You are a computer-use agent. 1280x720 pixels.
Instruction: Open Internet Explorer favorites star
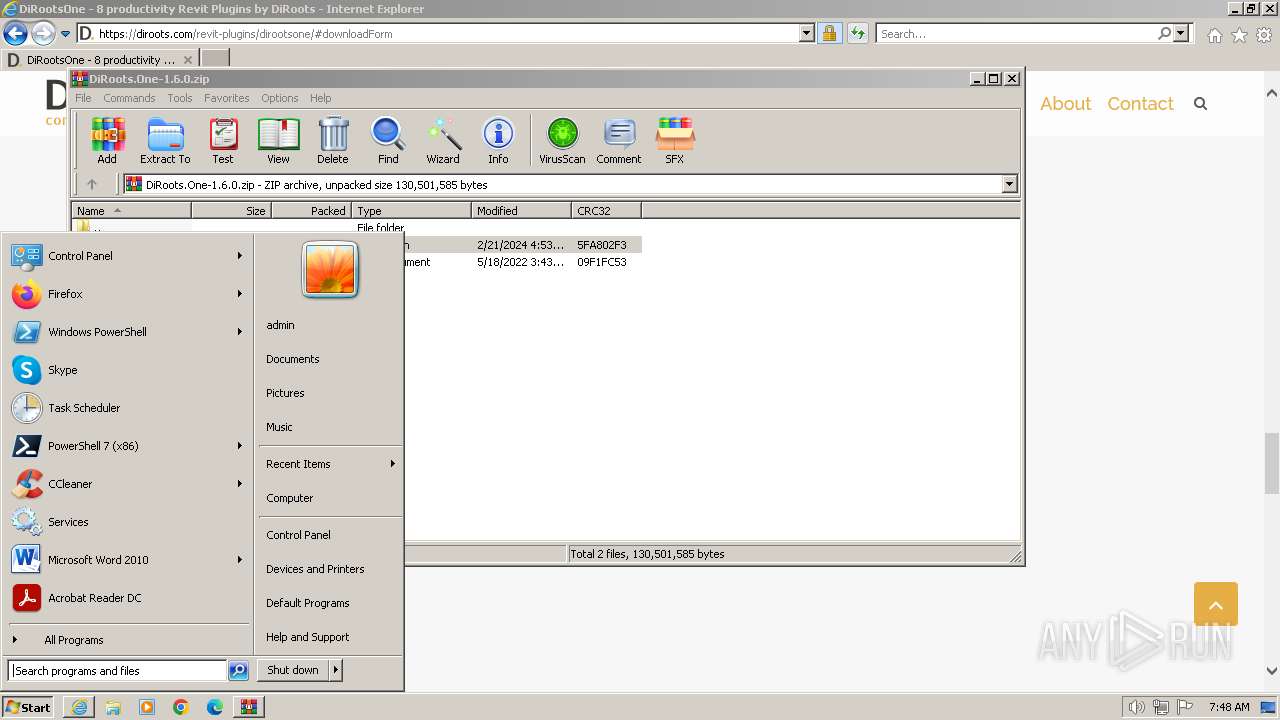(1239, 35)
